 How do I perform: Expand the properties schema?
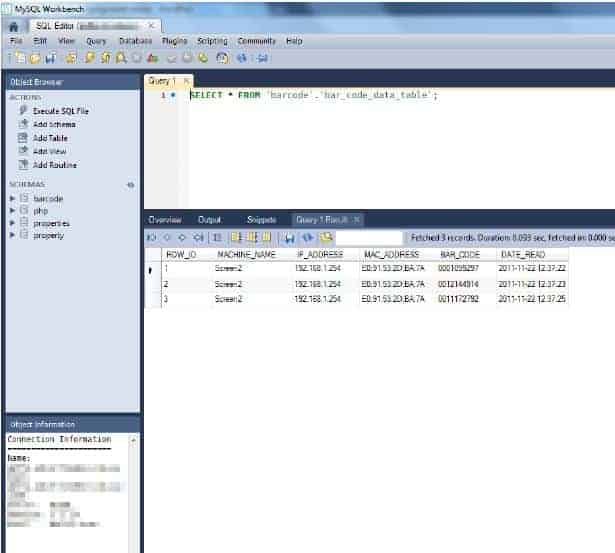[12, 223]
